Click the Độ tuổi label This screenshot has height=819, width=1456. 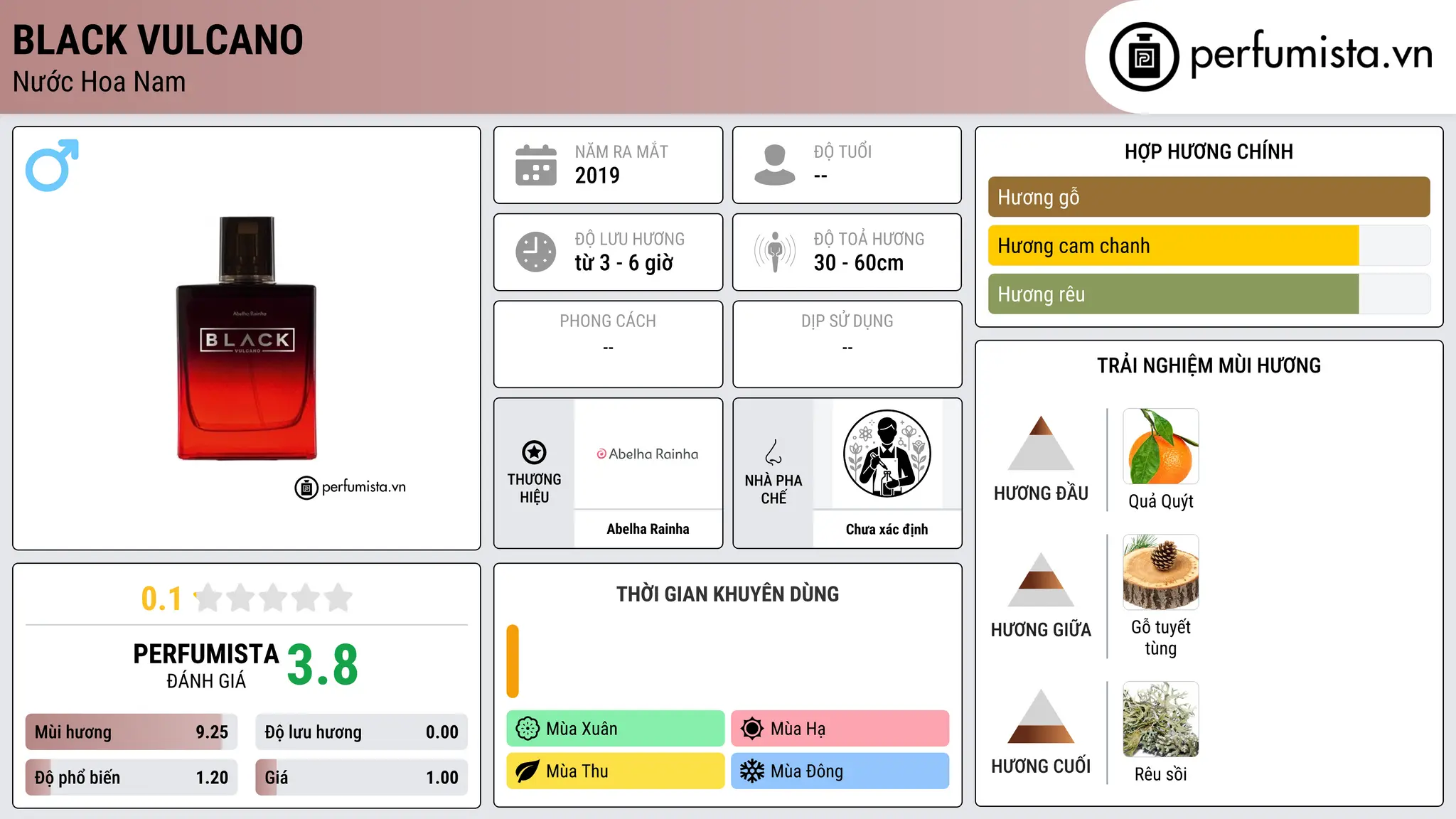pos(842,151)
